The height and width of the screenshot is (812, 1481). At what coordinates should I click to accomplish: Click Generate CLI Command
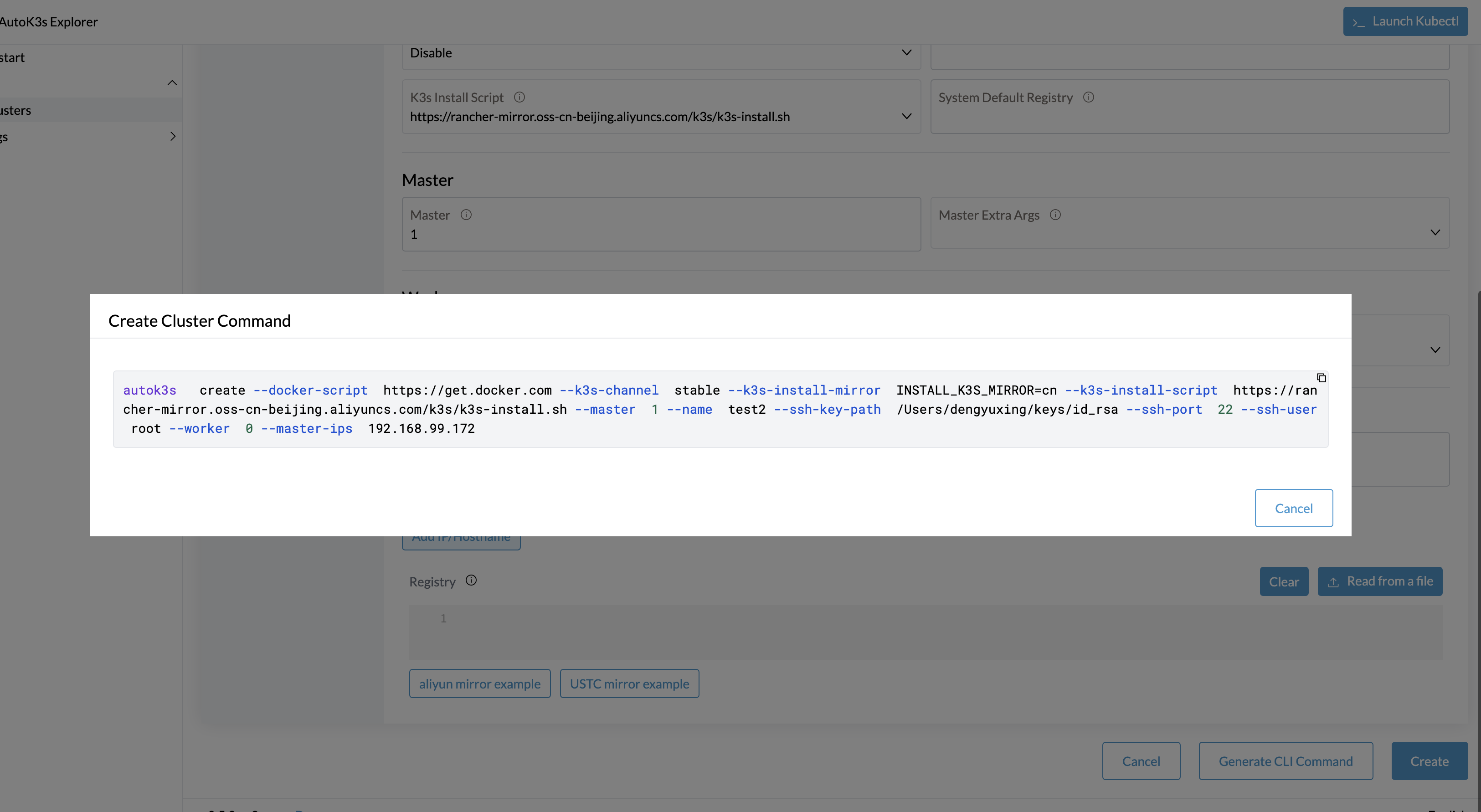(x=1286, y=761)
